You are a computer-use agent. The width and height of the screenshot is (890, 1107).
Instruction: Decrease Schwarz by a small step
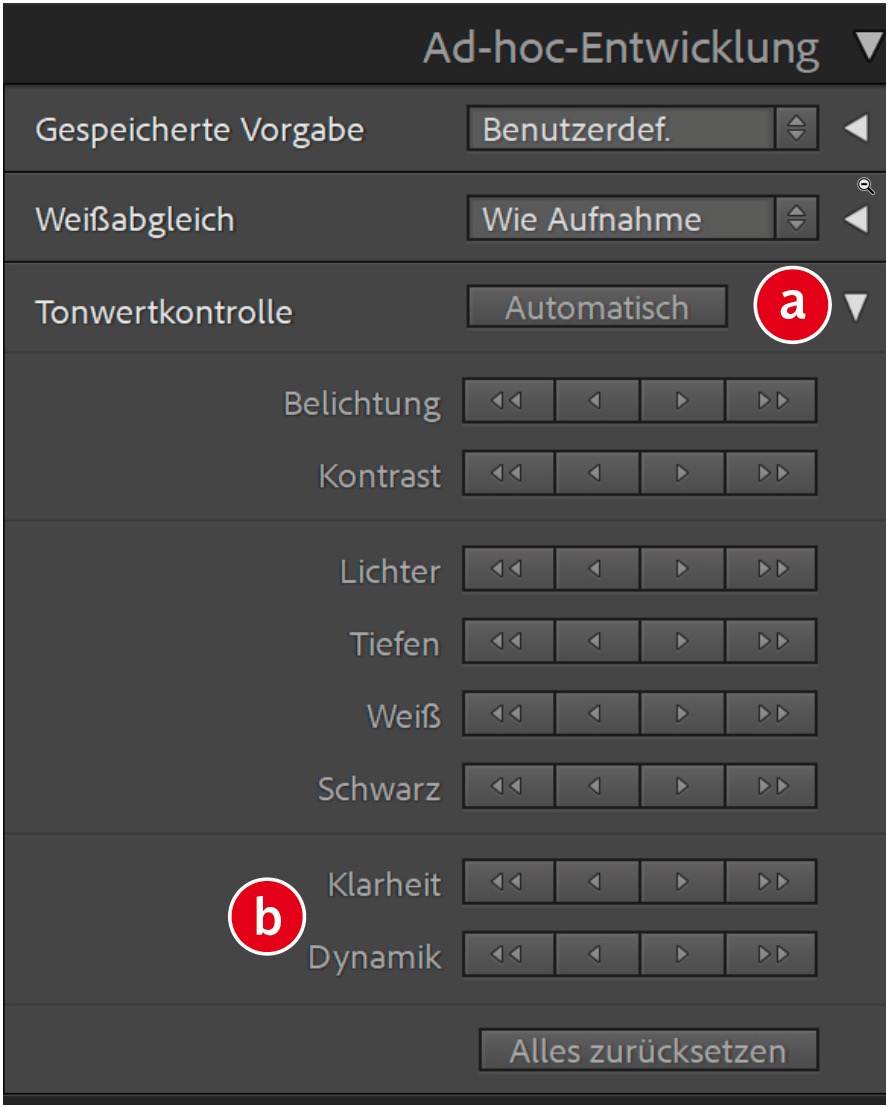point(596,787)
